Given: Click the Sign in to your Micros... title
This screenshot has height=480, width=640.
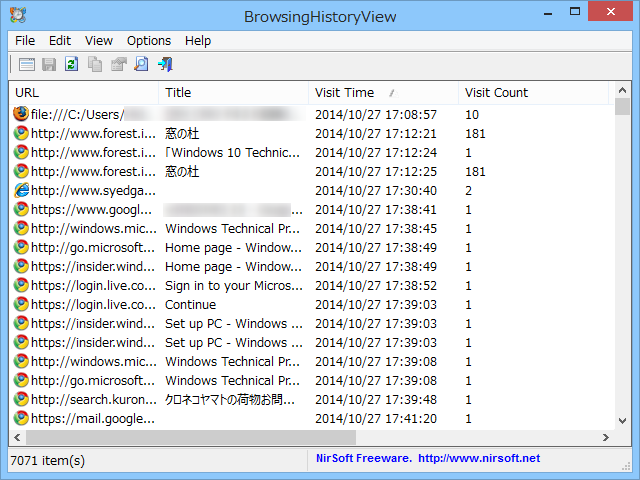Looking at the screenshot, I should click(x=233, y=286).
